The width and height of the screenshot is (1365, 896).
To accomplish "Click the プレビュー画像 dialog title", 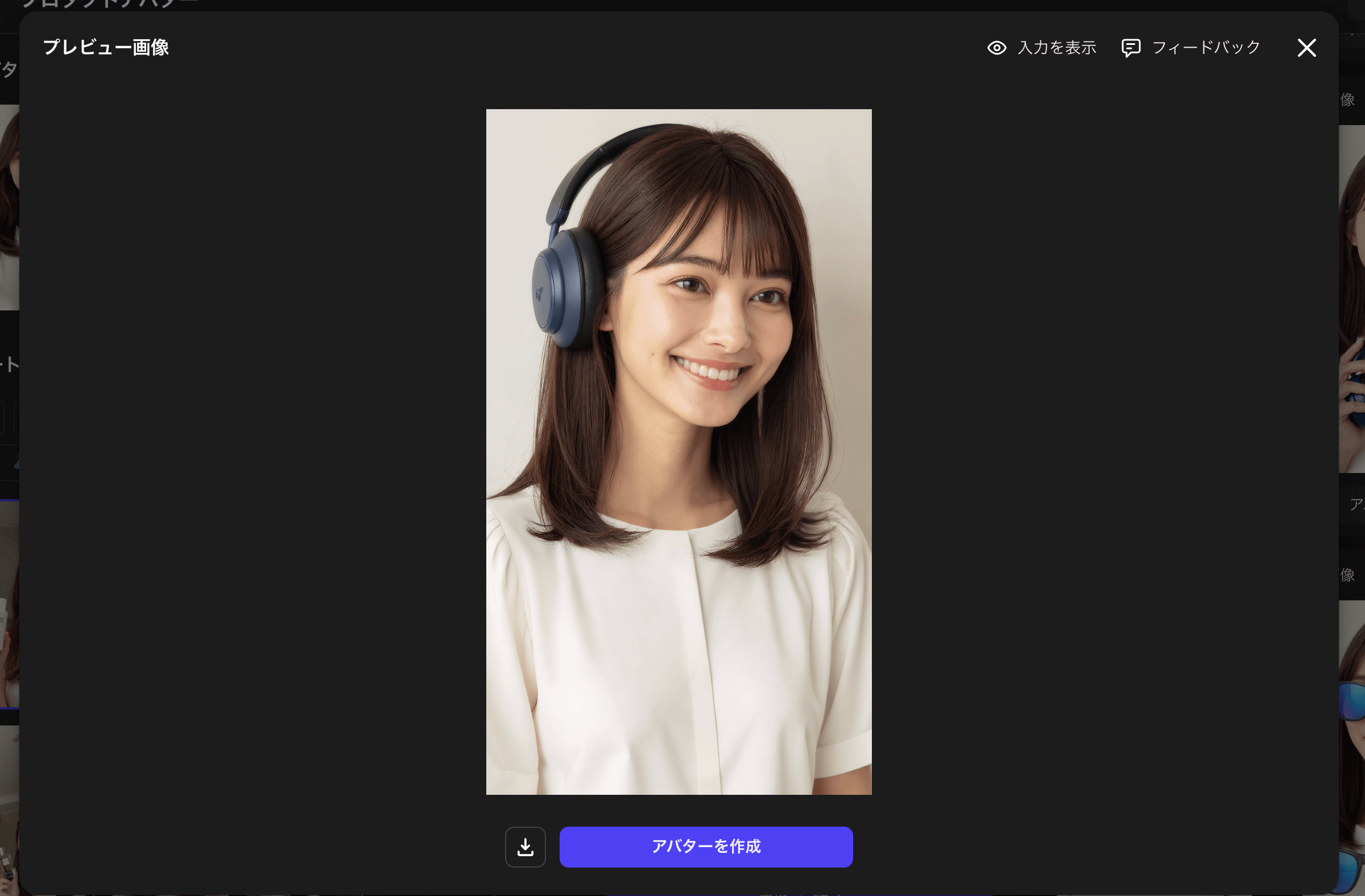I will pos(107,47).
